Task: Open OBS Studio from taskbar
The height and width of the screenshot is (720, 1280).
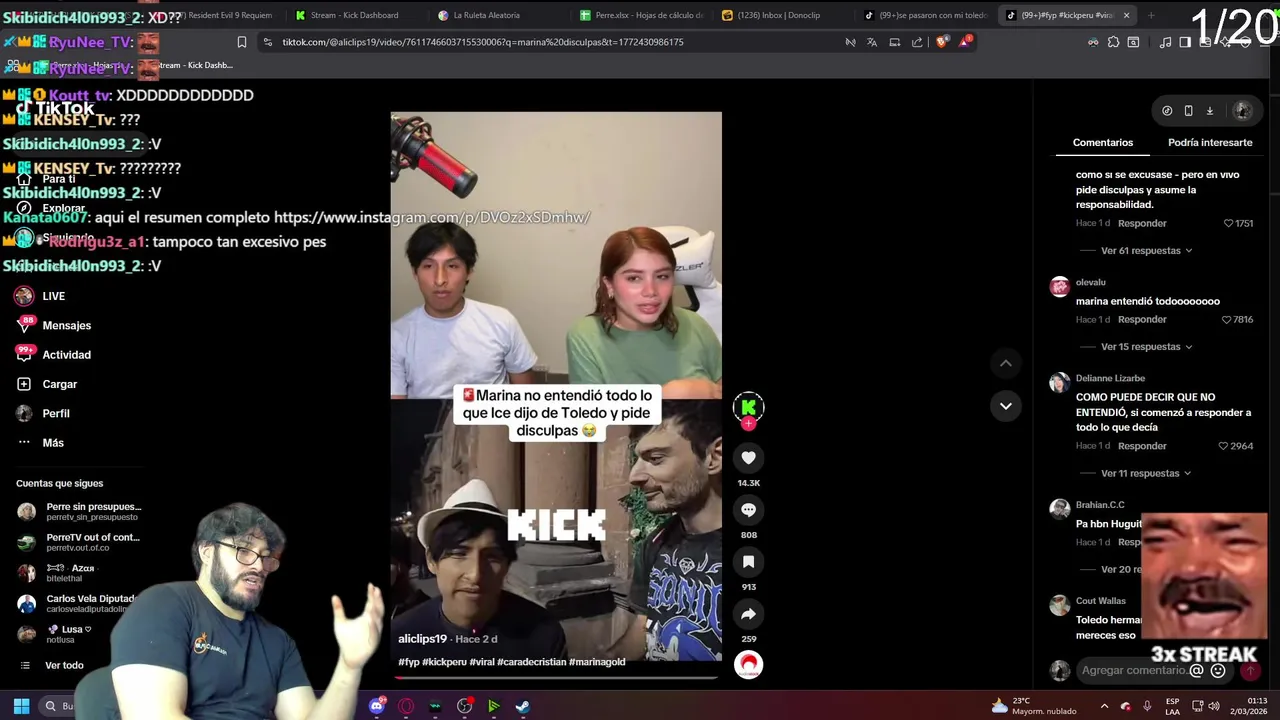Action: click(x=465, y=706)
